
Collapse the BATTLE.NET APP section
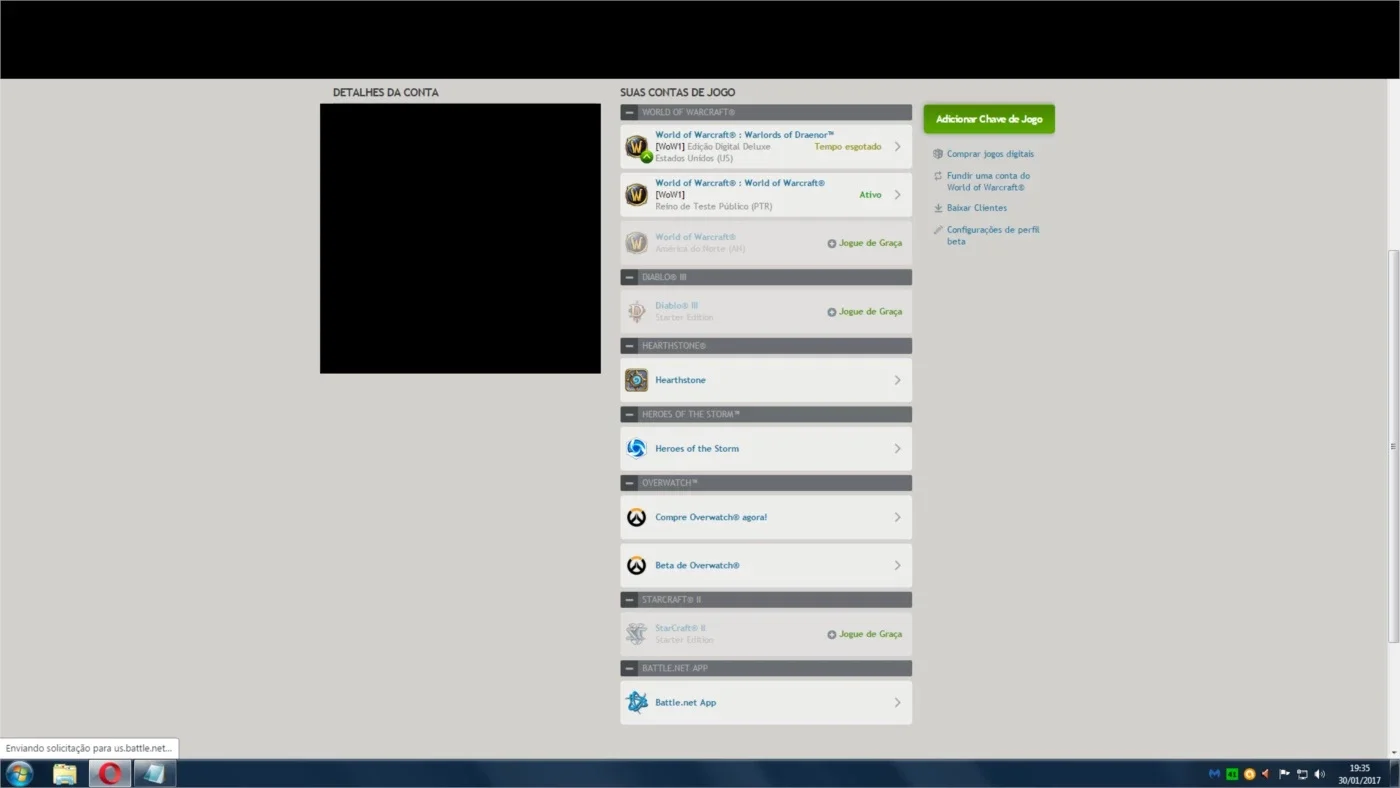pyautogui.click(x=629, y=668)
